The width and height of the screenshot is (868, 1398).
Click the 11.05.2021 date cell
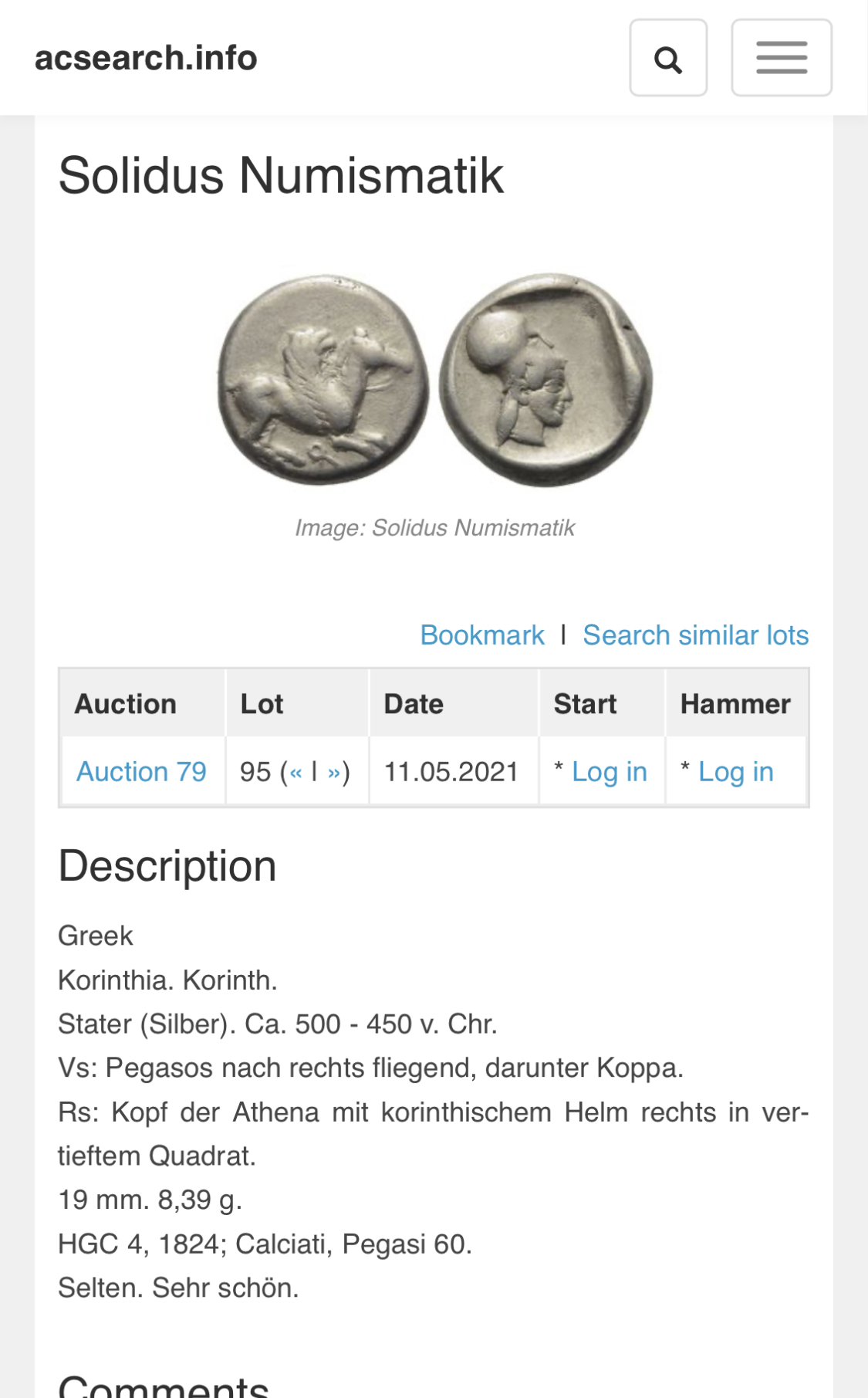pyautogui.click(x=451, y=772)
